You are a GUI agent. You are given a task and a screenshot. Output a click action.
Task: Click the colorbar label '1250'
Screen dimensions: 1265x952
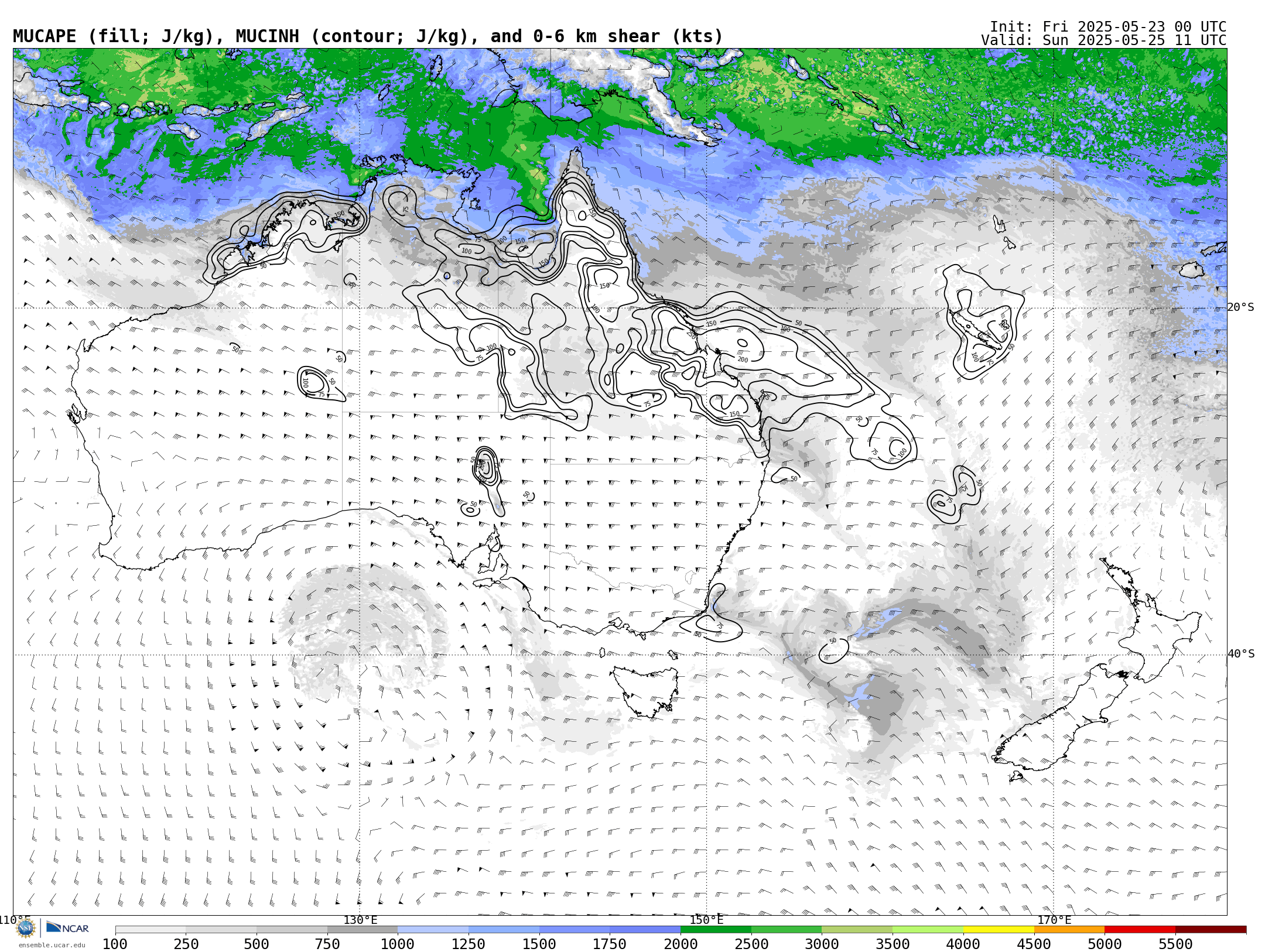pos(469,944)
